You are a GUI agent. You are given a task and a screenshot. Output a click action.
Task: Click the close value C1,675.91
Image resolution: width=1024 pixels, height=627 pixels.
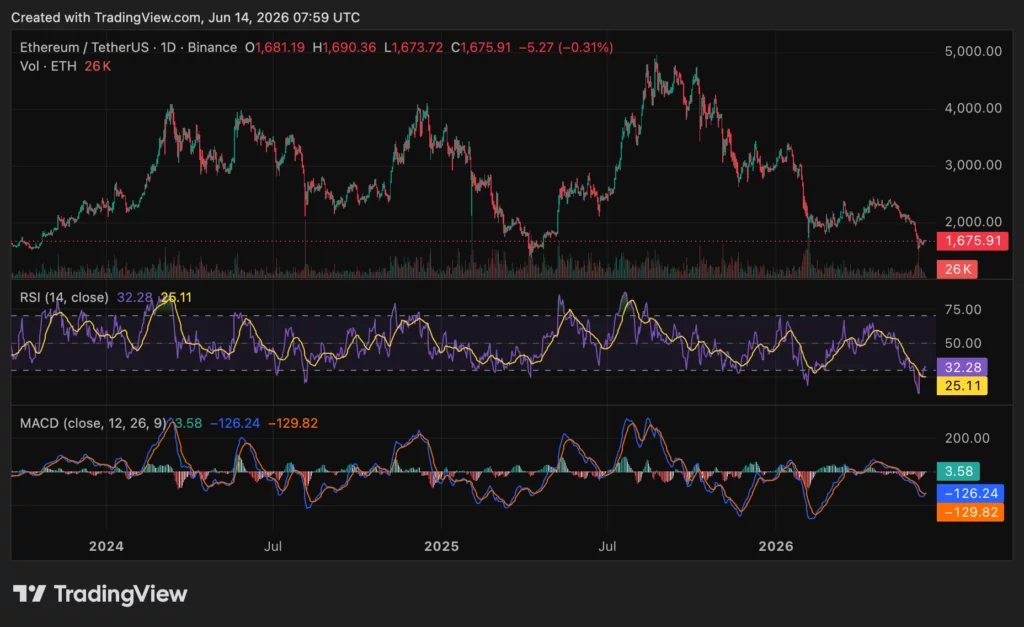[x=481, y=47]
